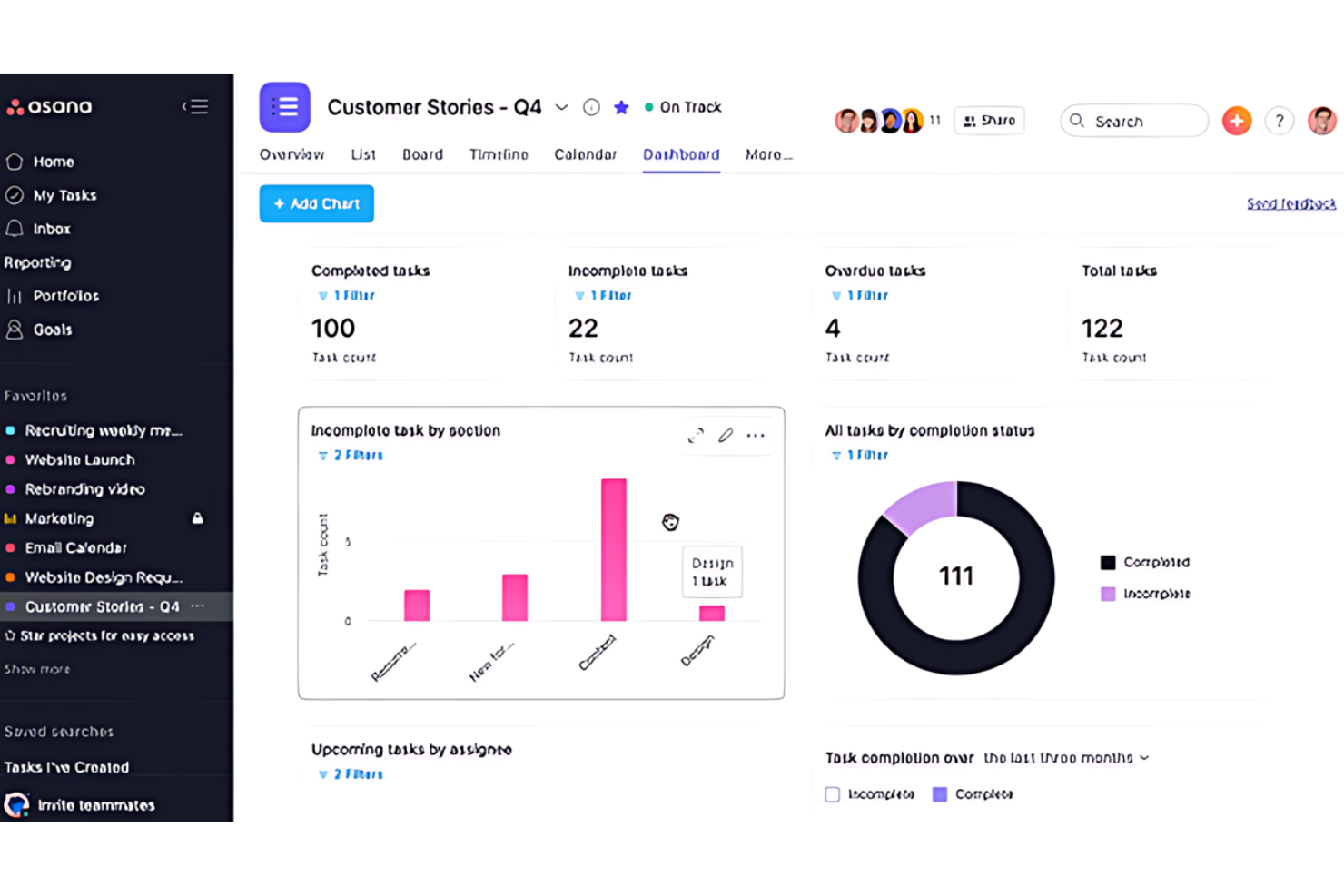Edit the Incomplete task chart pencil icon

point(726,436)
